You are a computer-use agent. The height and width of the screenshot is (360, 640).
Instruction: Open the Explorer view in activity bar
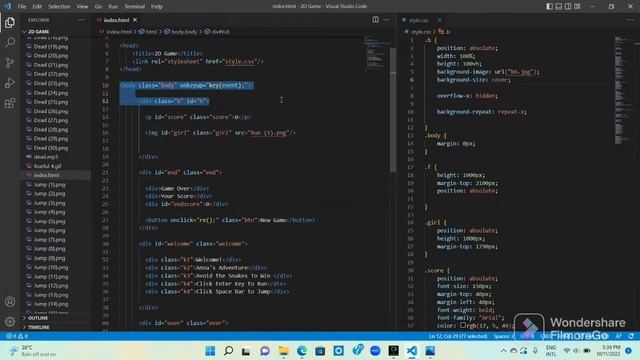[x=10, y=22]
